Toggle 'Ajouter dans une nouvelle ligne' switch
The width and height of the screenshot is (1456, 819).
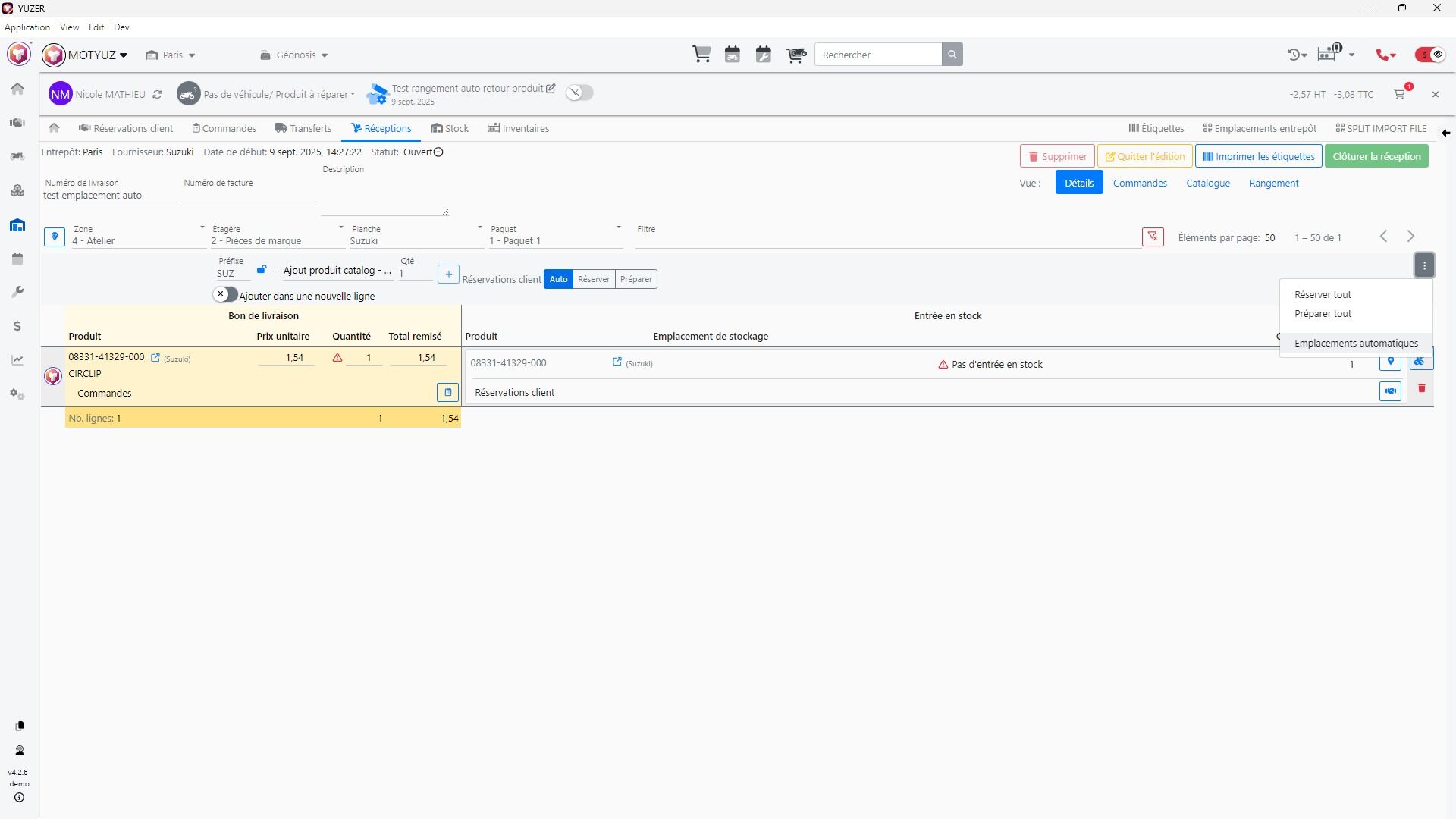click(225, 294)
